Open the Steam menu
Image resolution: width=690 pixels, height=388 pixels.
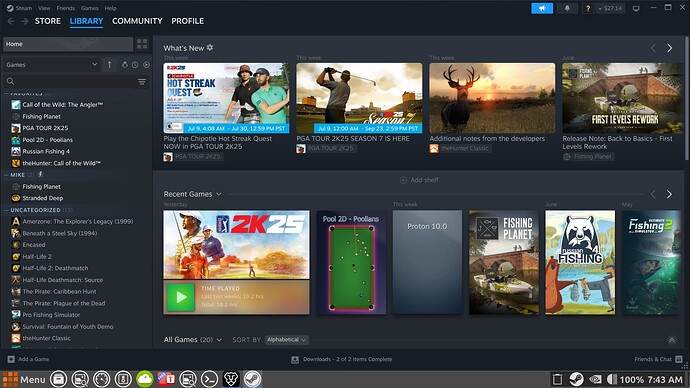(19, 8)
